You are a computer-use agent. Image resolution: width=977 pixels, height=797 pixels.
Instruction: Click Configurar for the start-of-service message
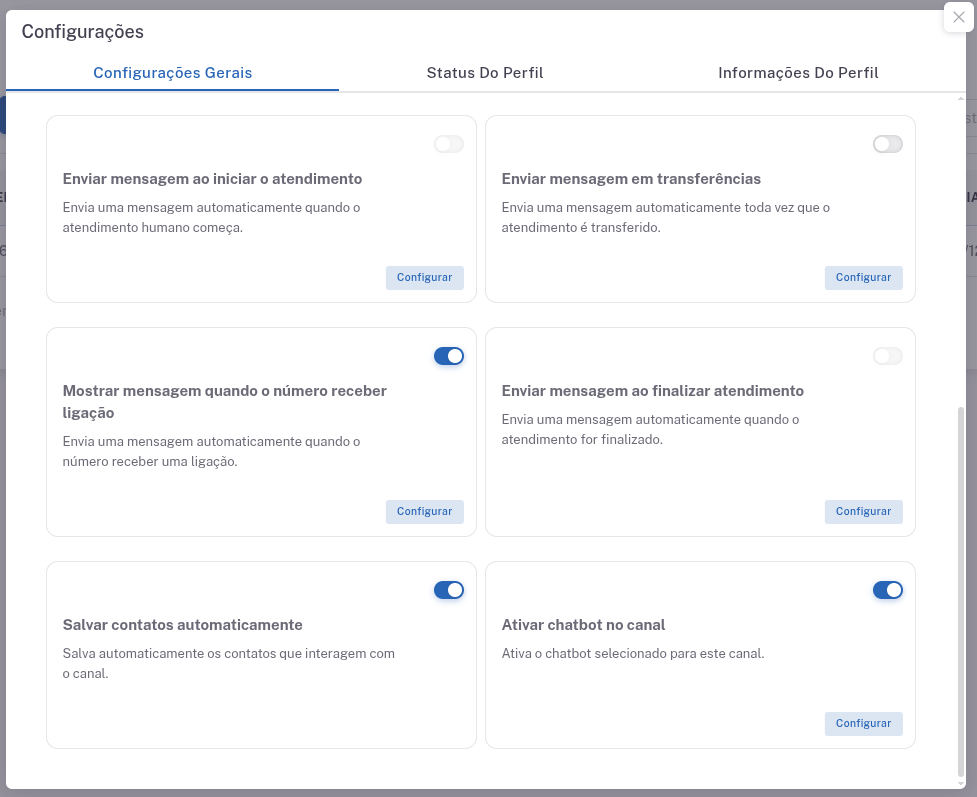[x=424, y=277]
